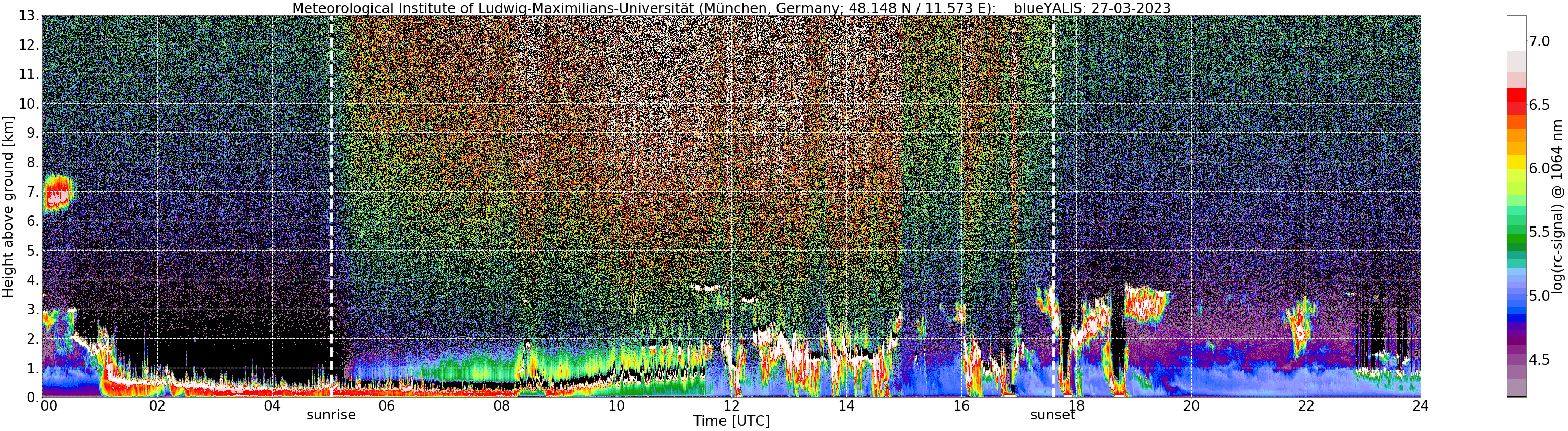Select the sunrise dashed vertical marker line

pos(331,206)
